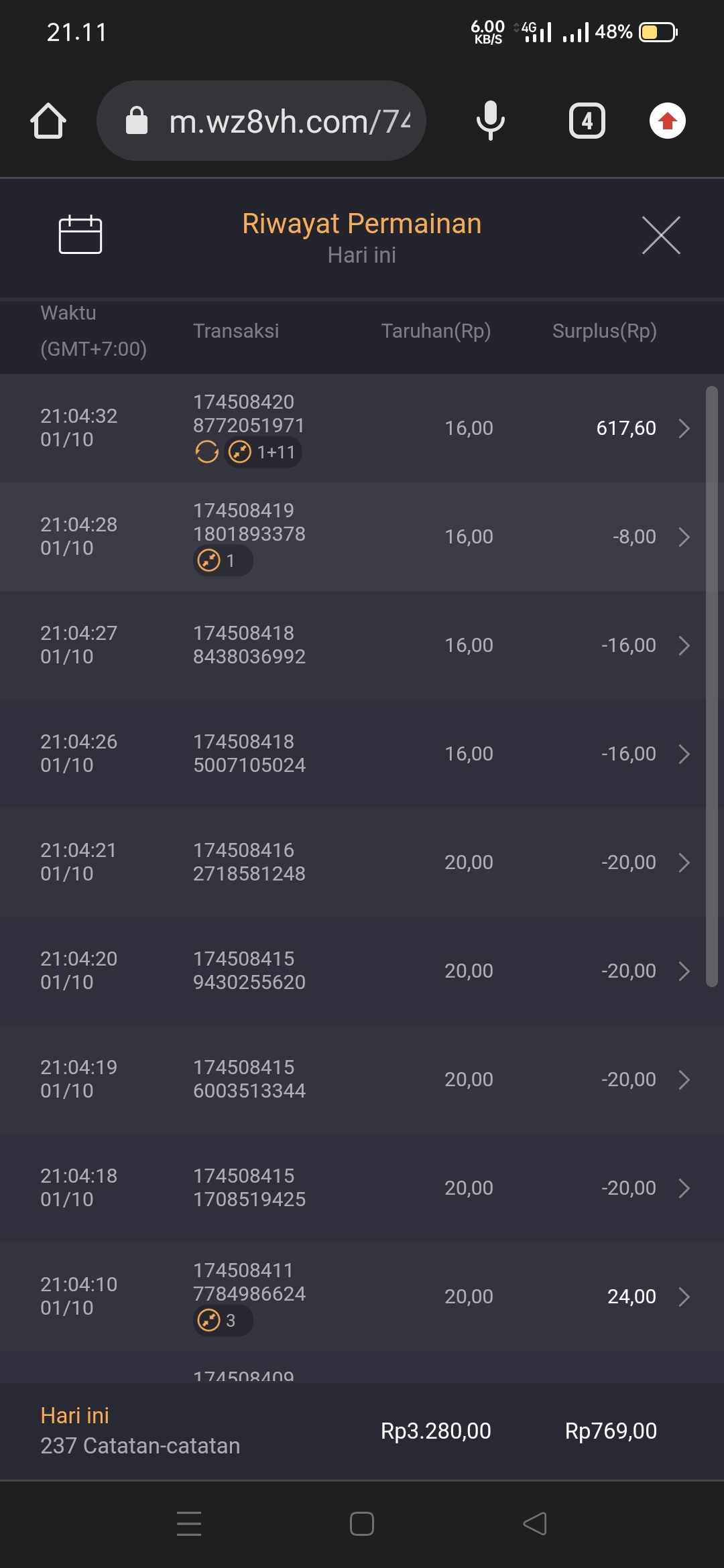Tap the browser home icon

pos(48,121)
